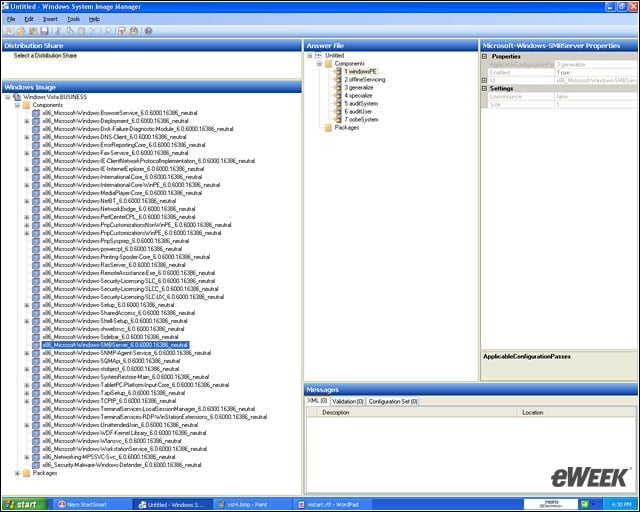640x512 pixels.
Task: Click the New Answer File toolbar icon
Action: tap(9, 31)
